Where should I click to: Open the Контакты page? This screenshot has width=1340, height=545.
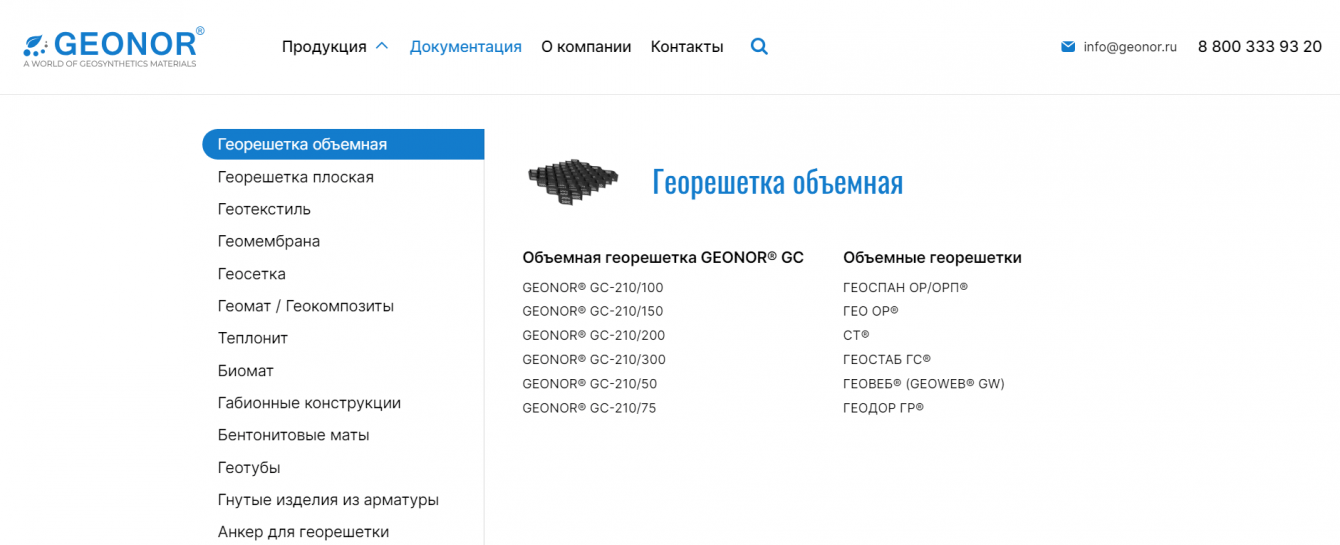687,46
